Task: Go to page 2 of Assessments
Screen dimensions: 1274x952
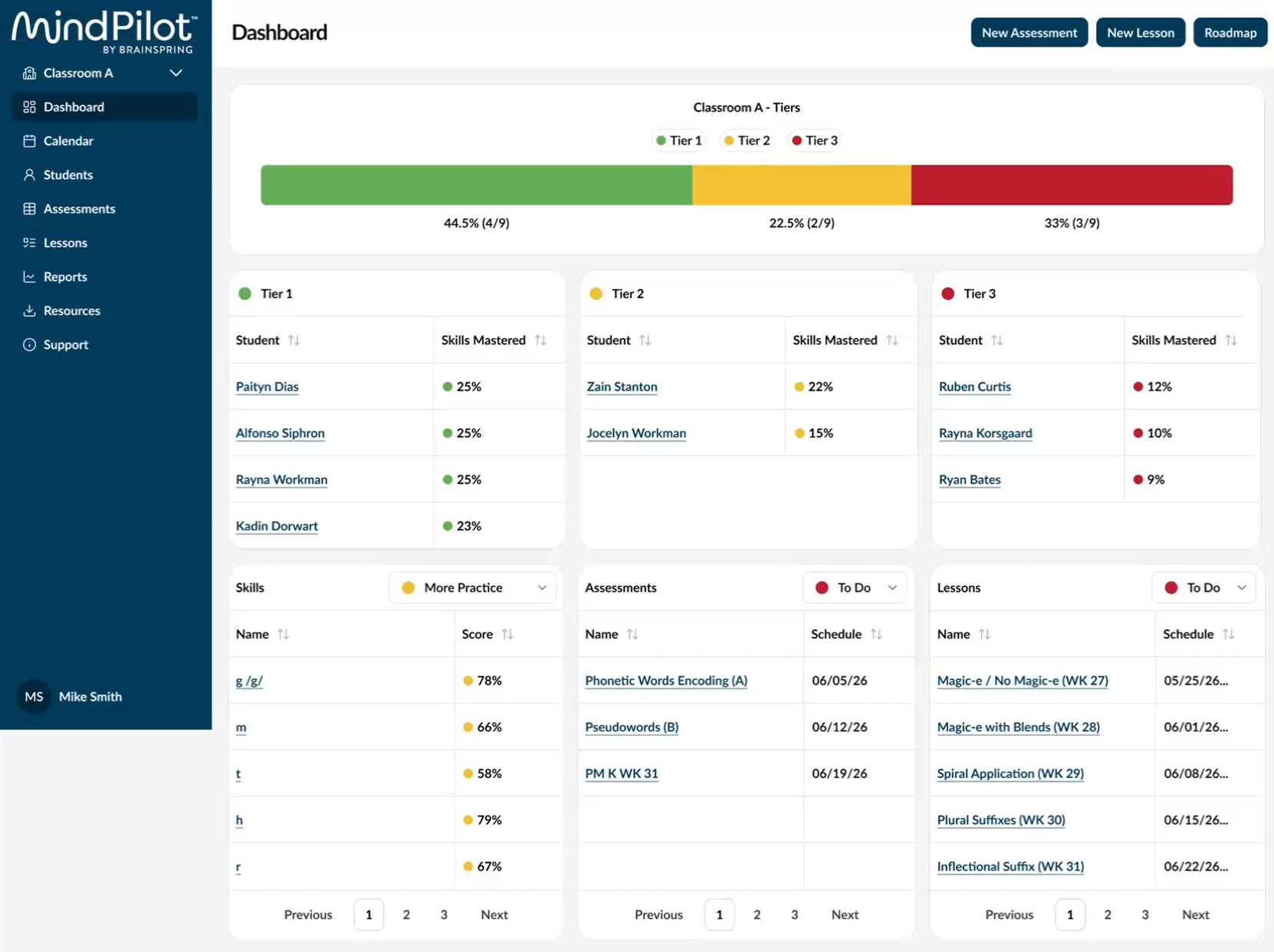Action: [x=757, y=914]
